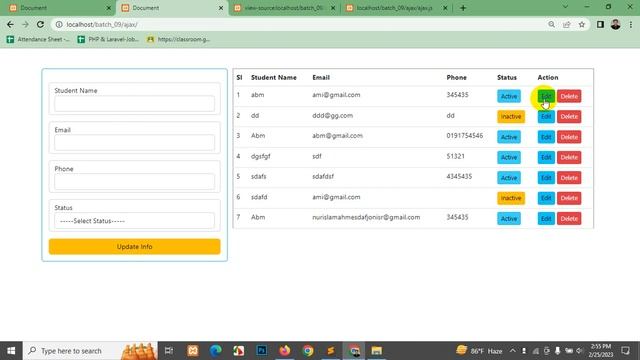
Task: Focus the Email input field
Action: [x=134, y=143]
